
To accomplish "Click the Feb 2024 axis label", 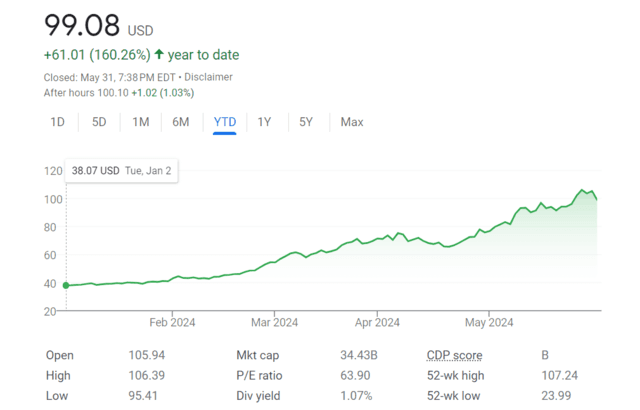I will click(x=171, y=322).
